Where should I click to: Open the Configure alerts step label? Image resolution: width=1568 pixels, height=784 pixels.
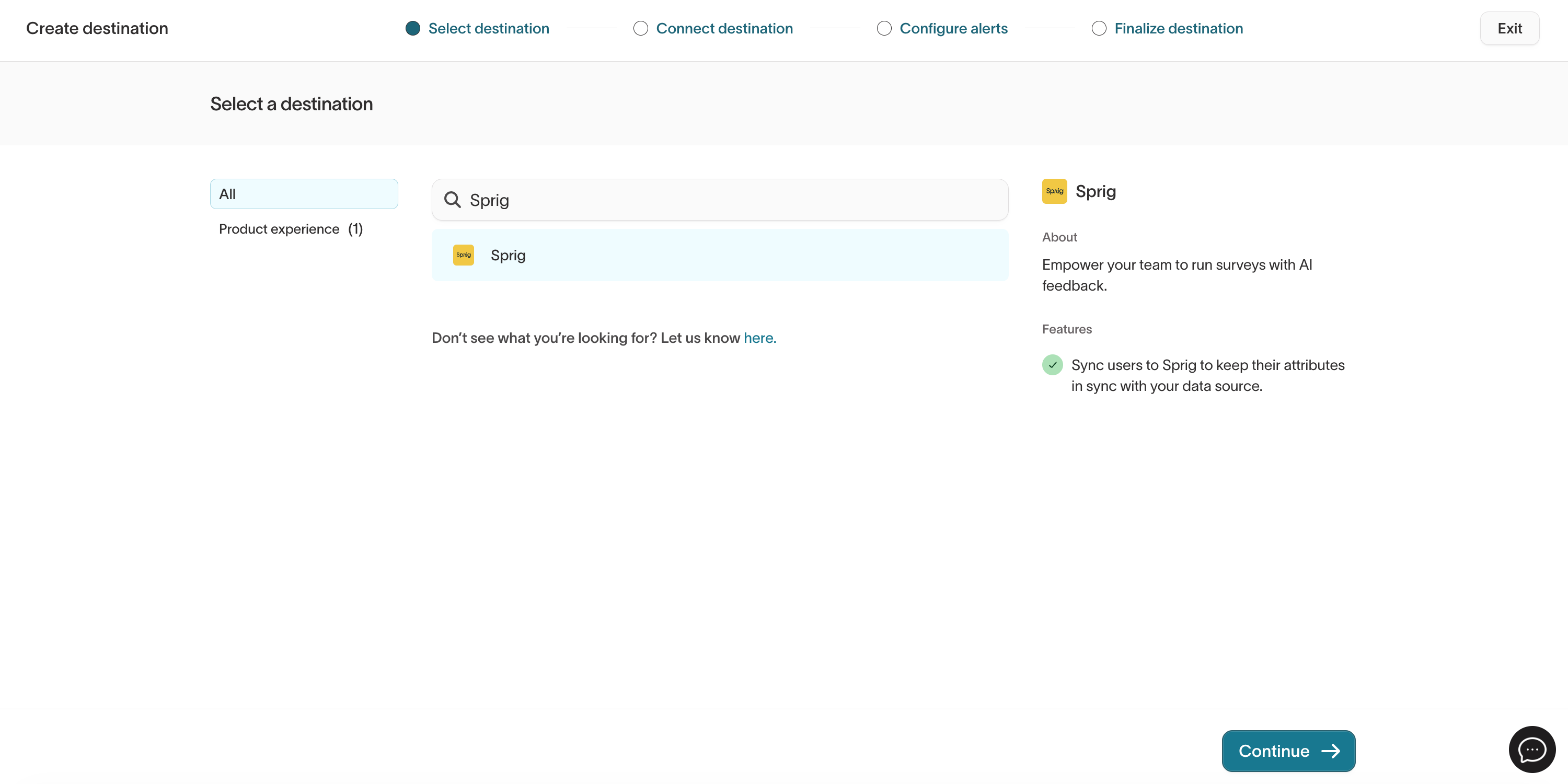click(953, 29)
